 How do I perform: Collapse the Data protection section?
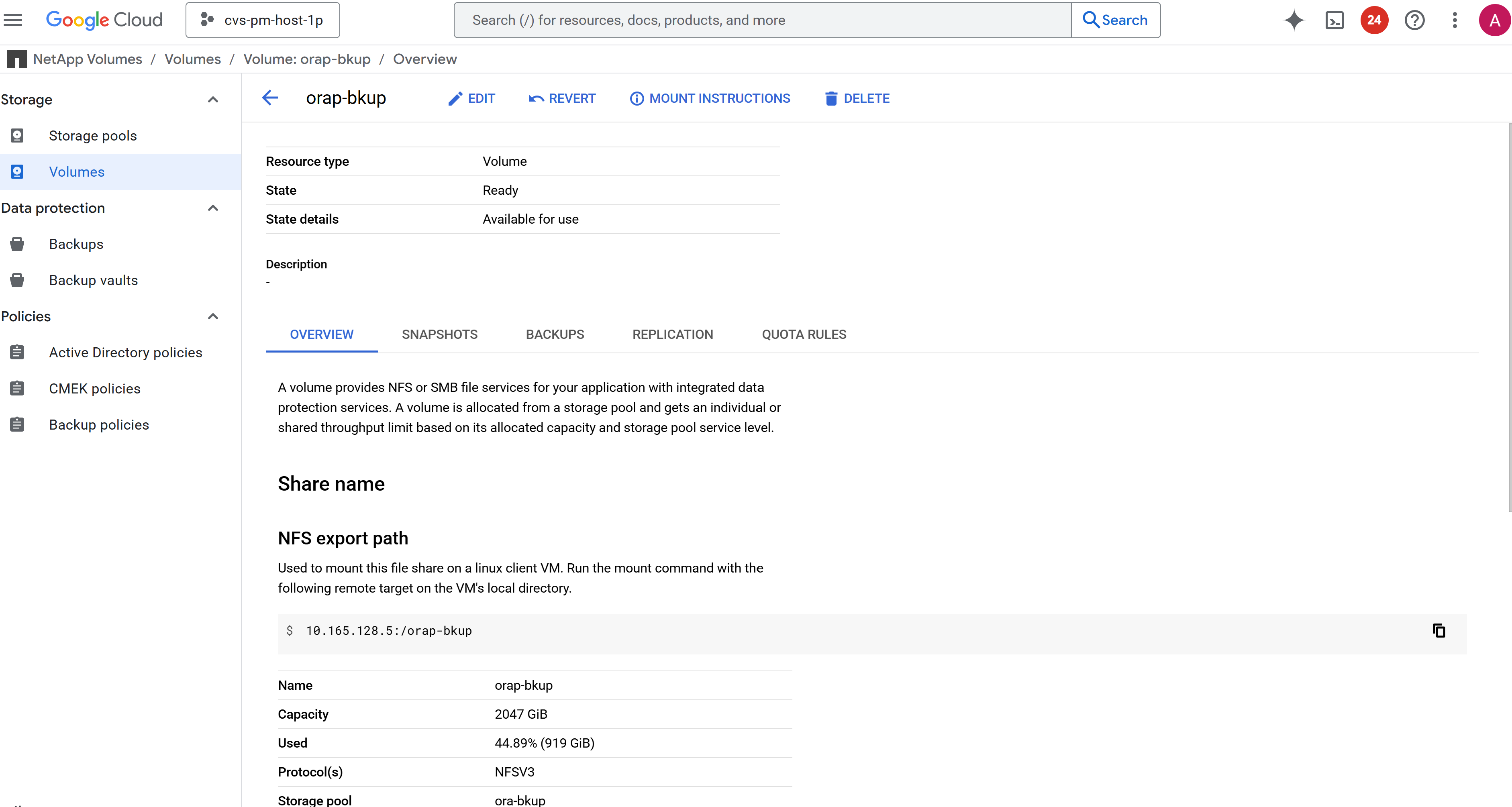[x=213, y=208]
